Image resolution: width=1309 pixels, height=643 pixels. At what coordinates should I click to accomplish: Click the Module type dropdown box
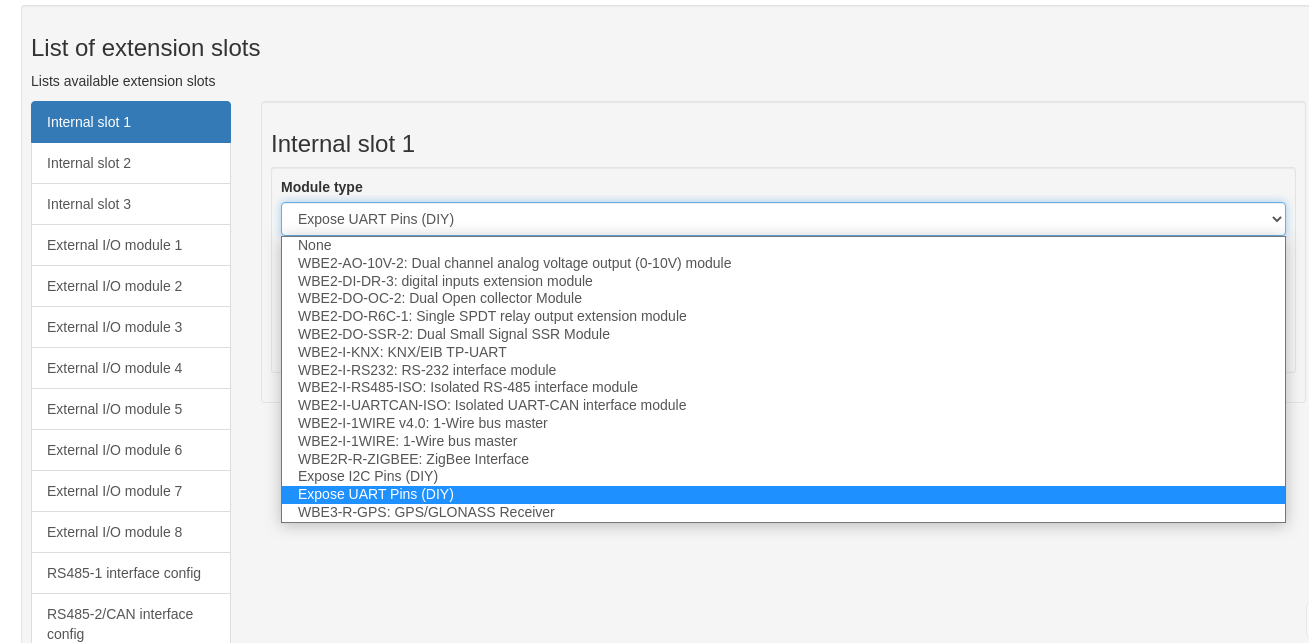(x=783, y=219)
